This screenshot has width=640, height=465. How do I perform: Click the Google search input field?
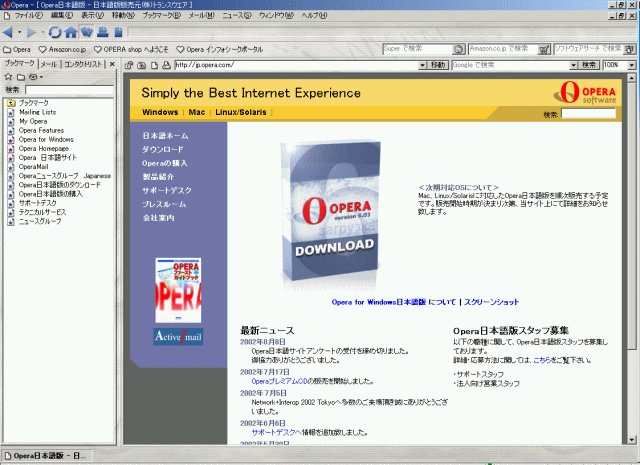coord(511,65)
